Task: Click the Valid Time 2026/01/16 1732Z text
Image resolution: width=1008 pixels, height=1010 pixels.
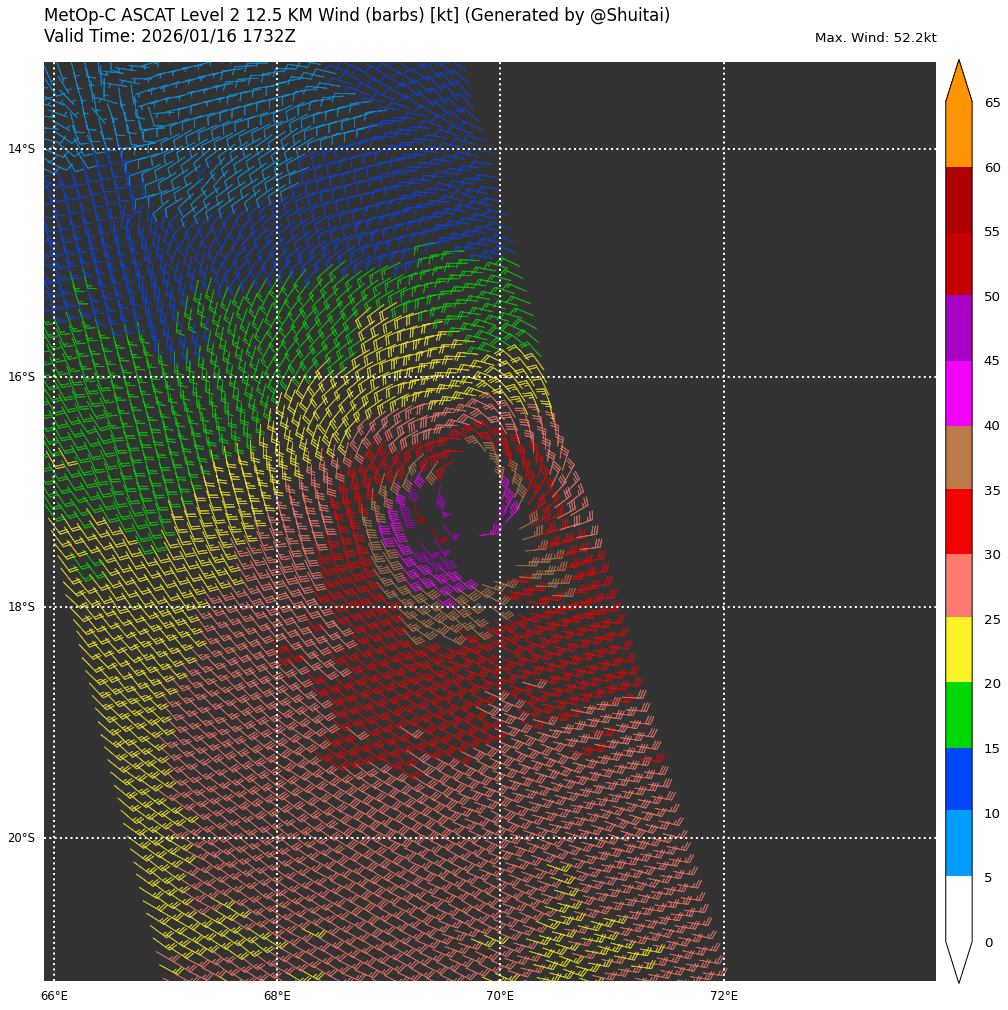Action: click(x=170, y=37)
